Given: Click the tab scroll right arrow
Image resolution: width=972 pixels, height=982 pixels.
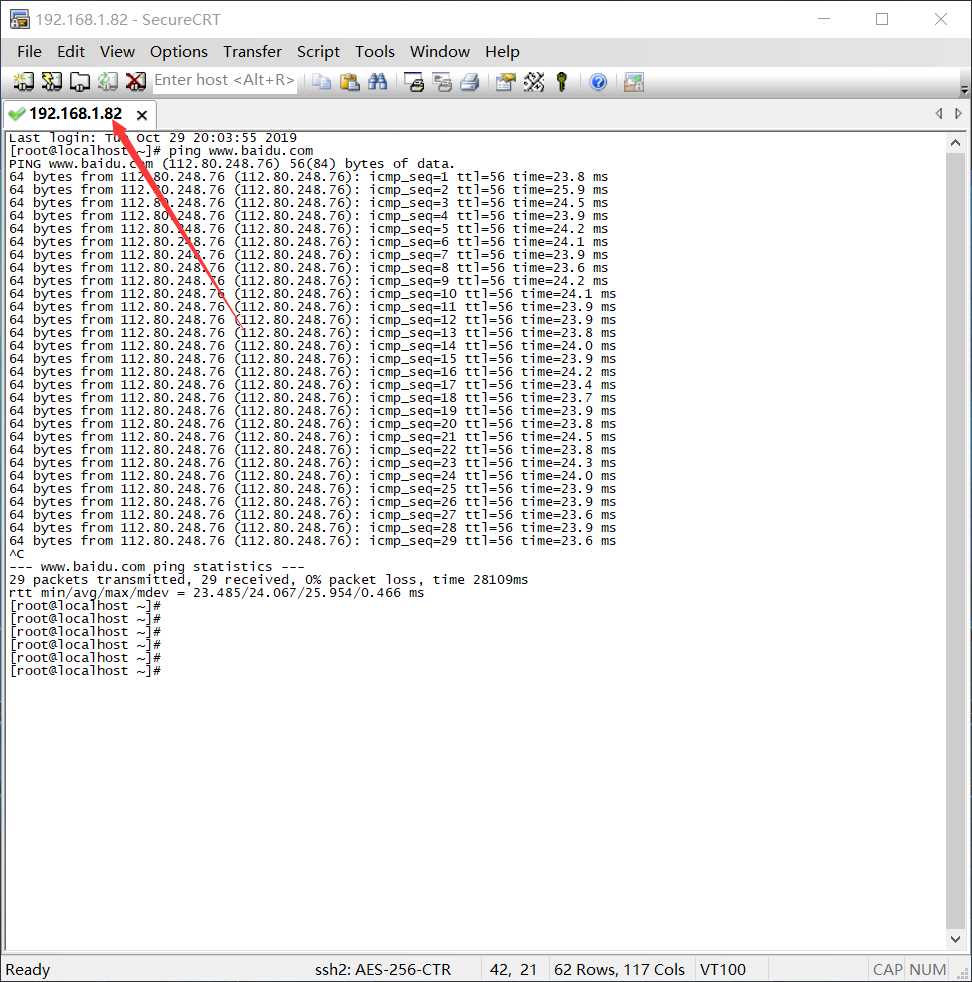Looking at the screenshot, I should pyautogui.click(x=958, y=113).
